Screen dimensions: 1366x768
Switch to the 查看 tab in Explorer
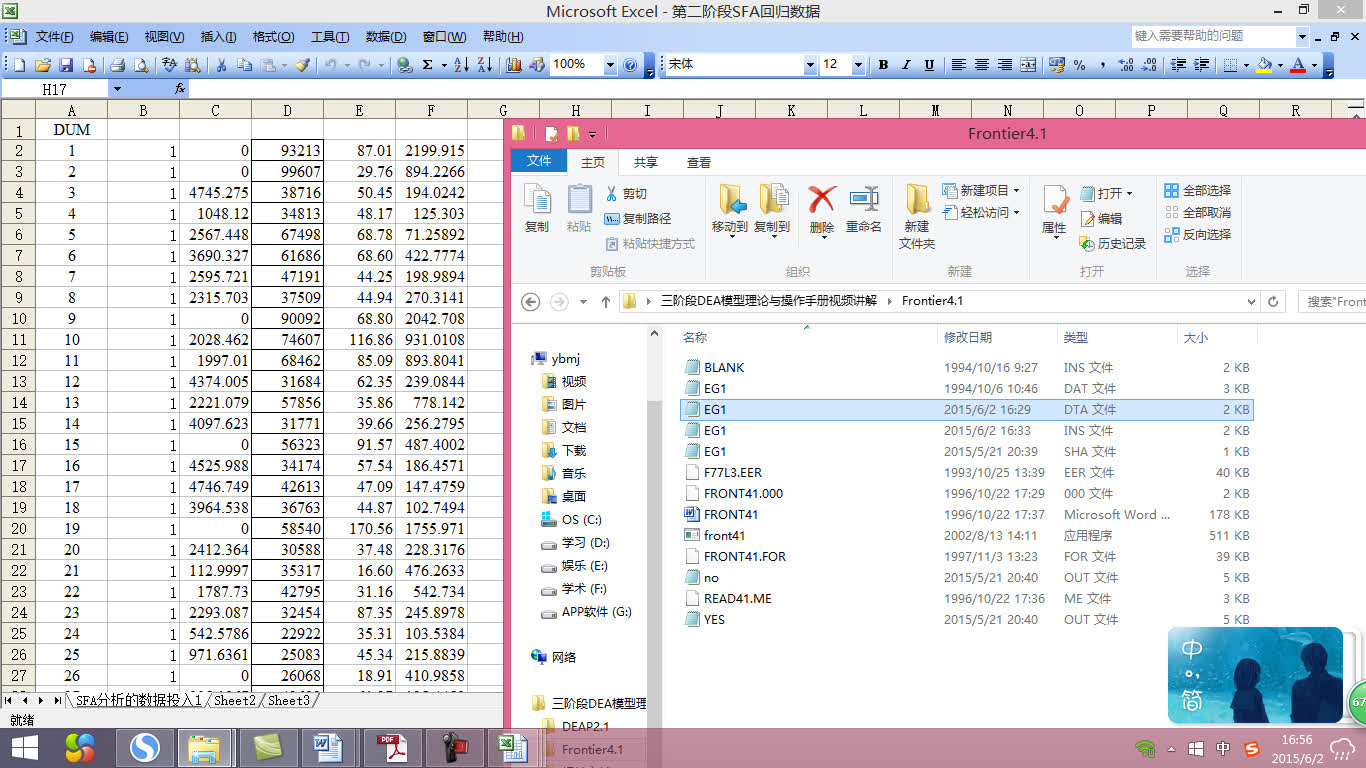point(699,162)
